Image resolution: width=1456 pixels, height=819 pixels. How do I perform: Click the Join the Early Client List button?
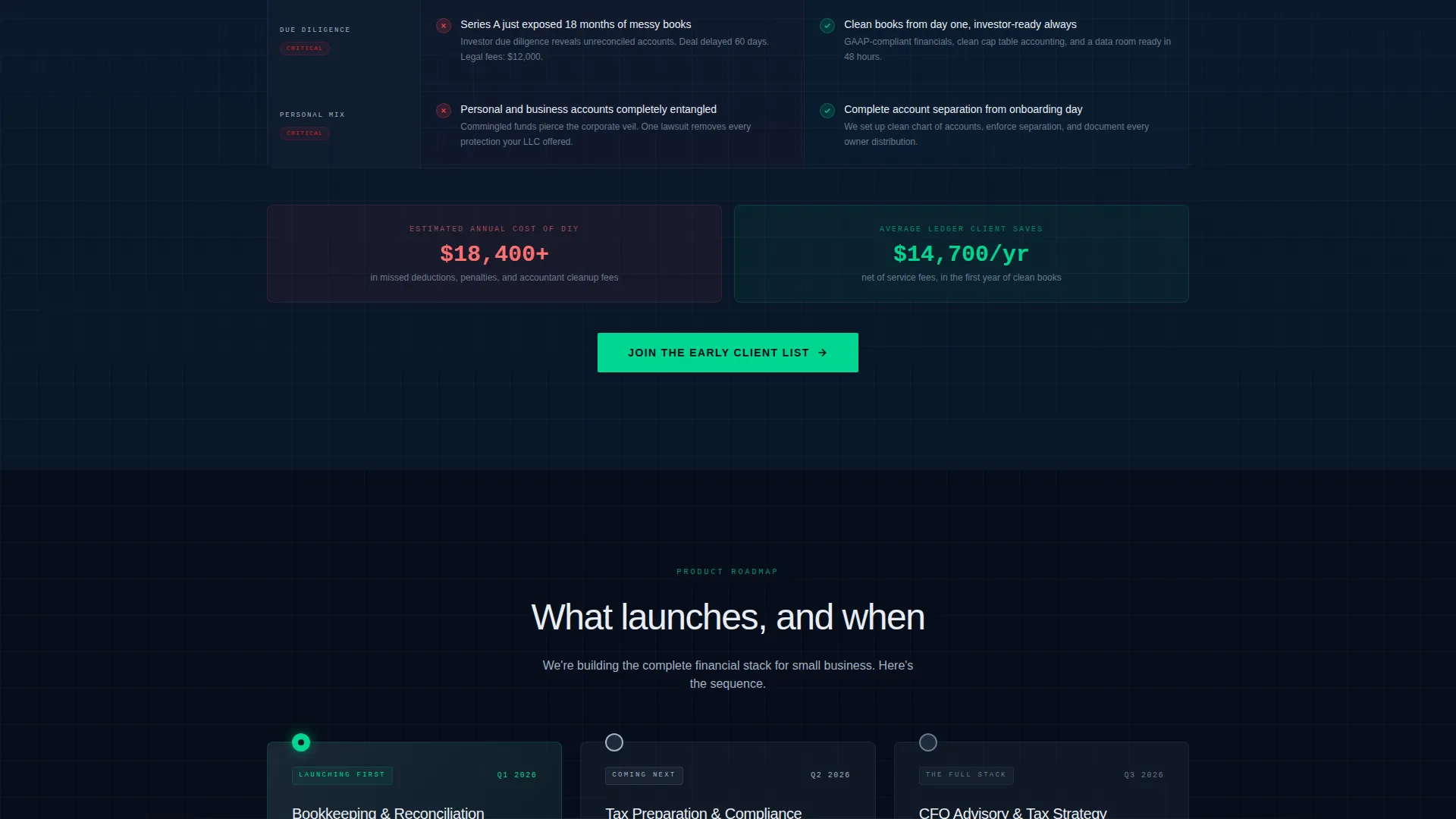[x=727, y=353]
